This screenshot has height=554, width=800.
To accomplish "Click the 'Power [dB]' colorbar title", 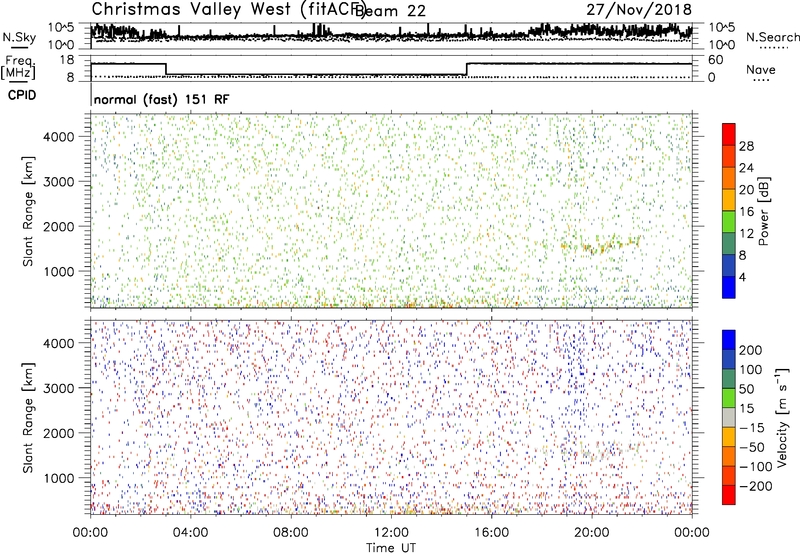I will point(764,211).
